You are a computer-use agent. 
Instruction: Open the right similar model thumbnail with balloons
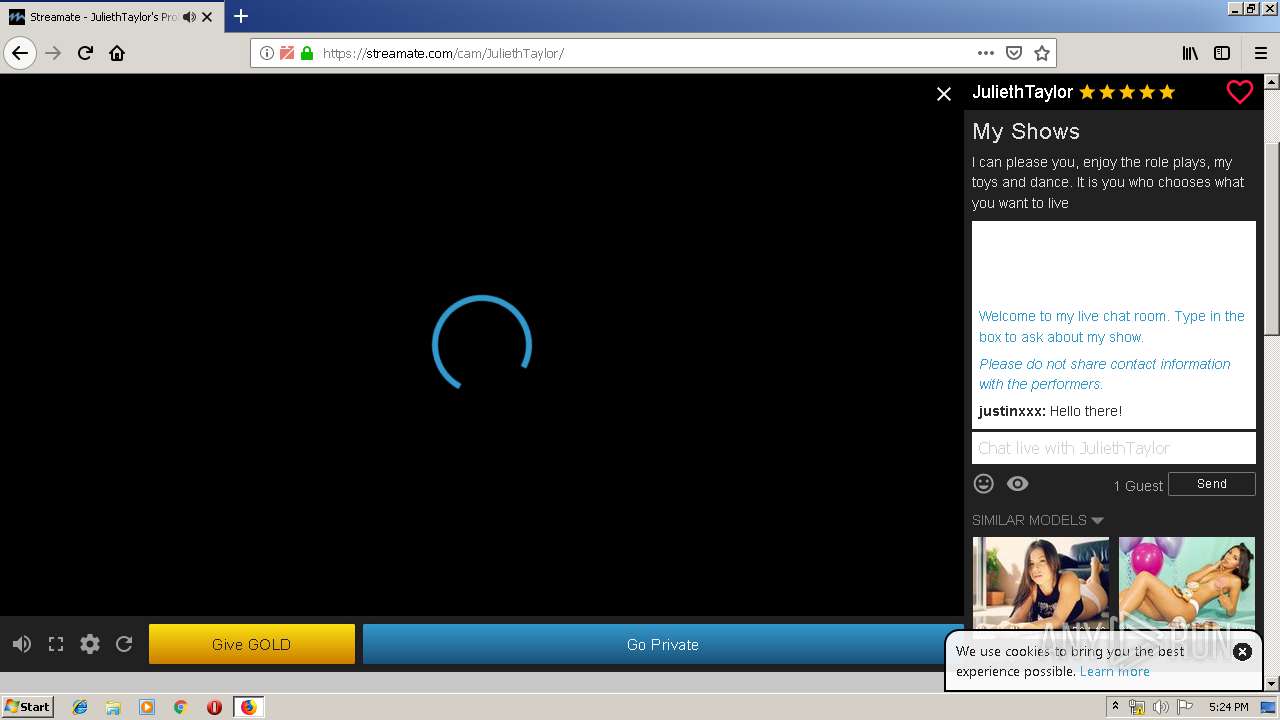point(1187,585)
